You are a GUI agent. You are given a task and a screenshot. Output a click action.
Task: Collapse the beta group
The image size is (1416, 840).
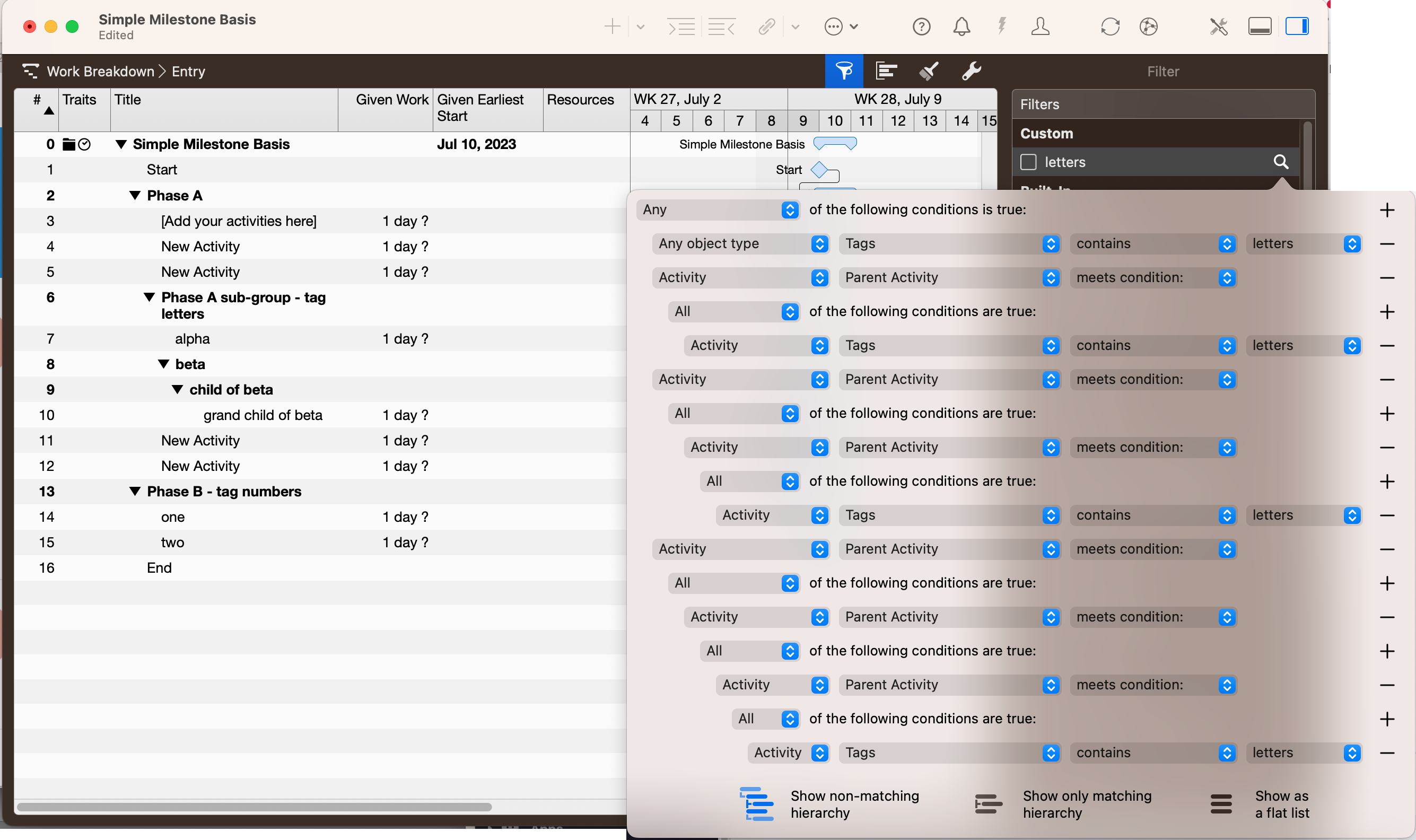pyautogui.click(x=163, y=364)
